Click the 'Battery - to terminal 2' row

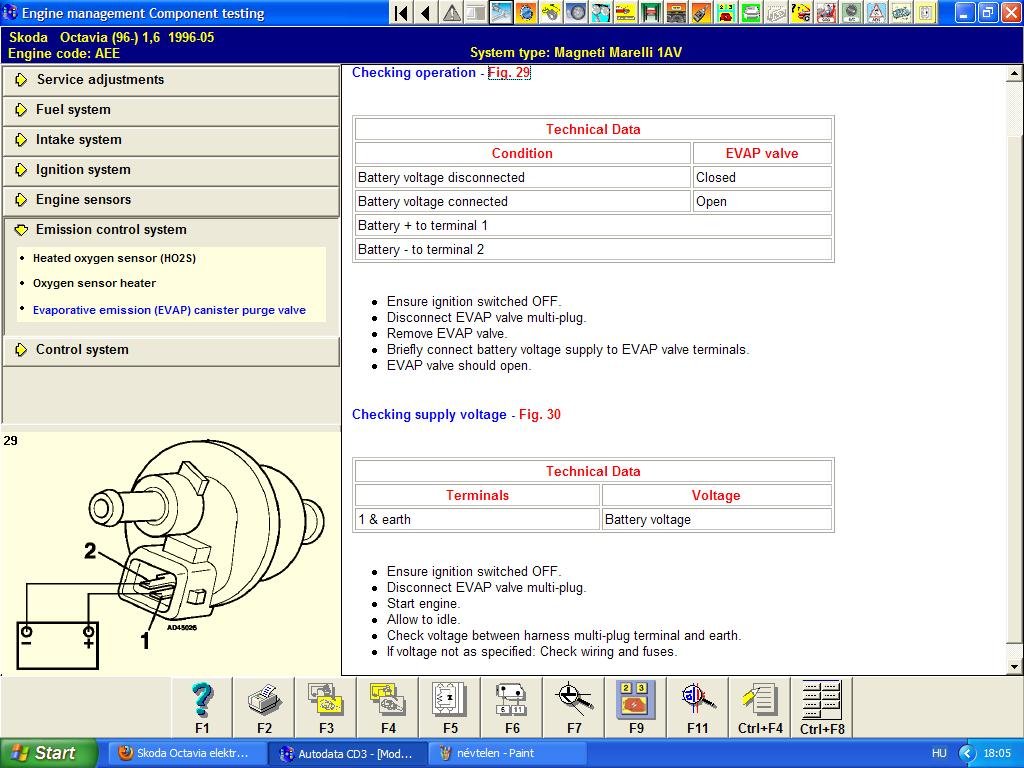tap(593, 250)
